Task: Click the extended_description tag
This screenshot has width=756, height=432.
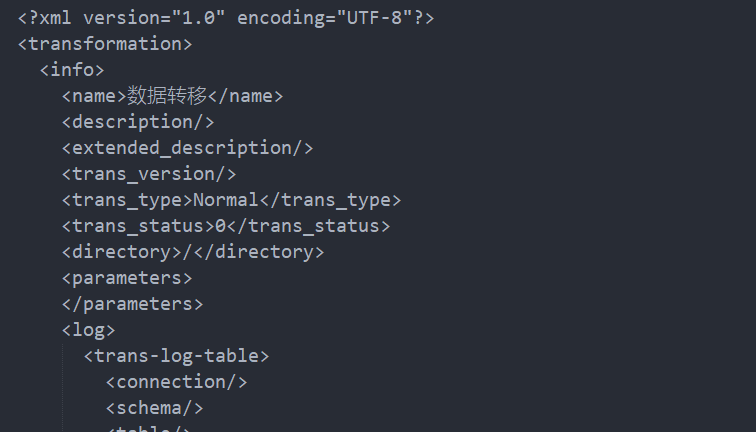Action: (187, 148)
